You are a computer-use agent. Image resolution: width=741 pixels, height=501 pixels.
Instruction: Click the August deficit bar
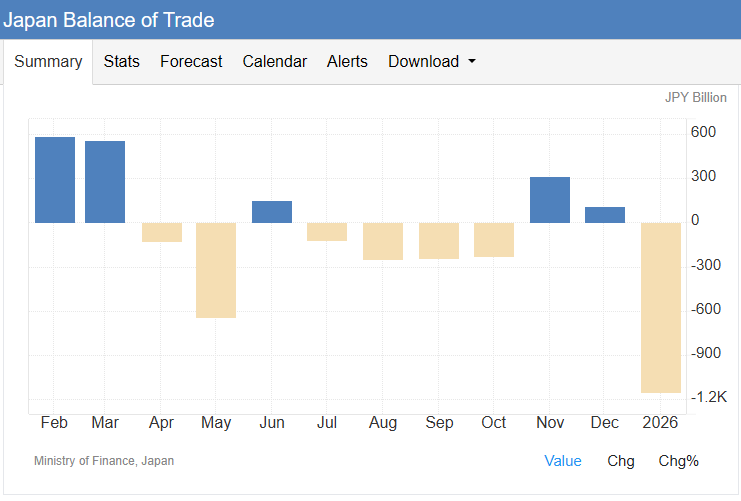(x=383, y=241)
